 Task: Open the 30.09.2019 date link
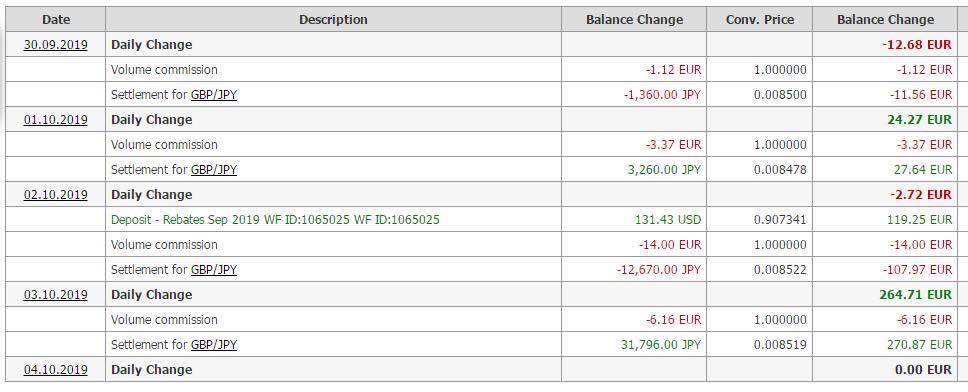pos(56,44)
